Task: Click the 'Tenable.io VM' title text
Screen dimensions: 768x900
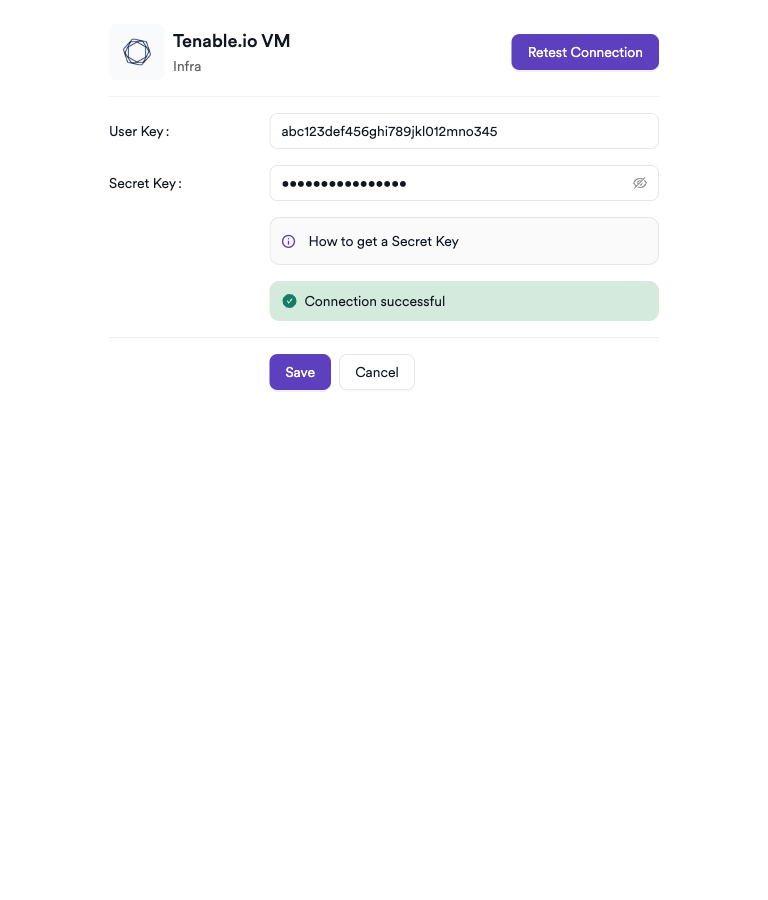Action: pos(231,41)
